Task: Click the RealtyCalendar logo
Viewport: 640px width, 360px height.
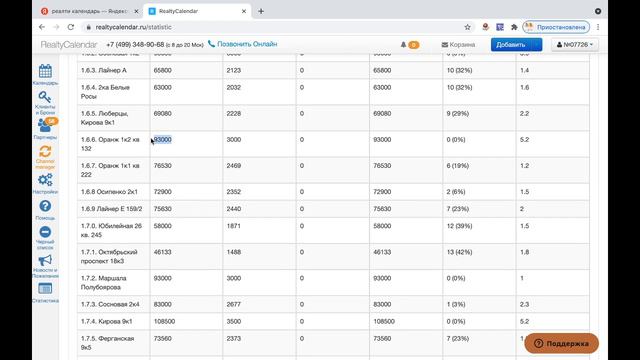Action: click(69, 44)
